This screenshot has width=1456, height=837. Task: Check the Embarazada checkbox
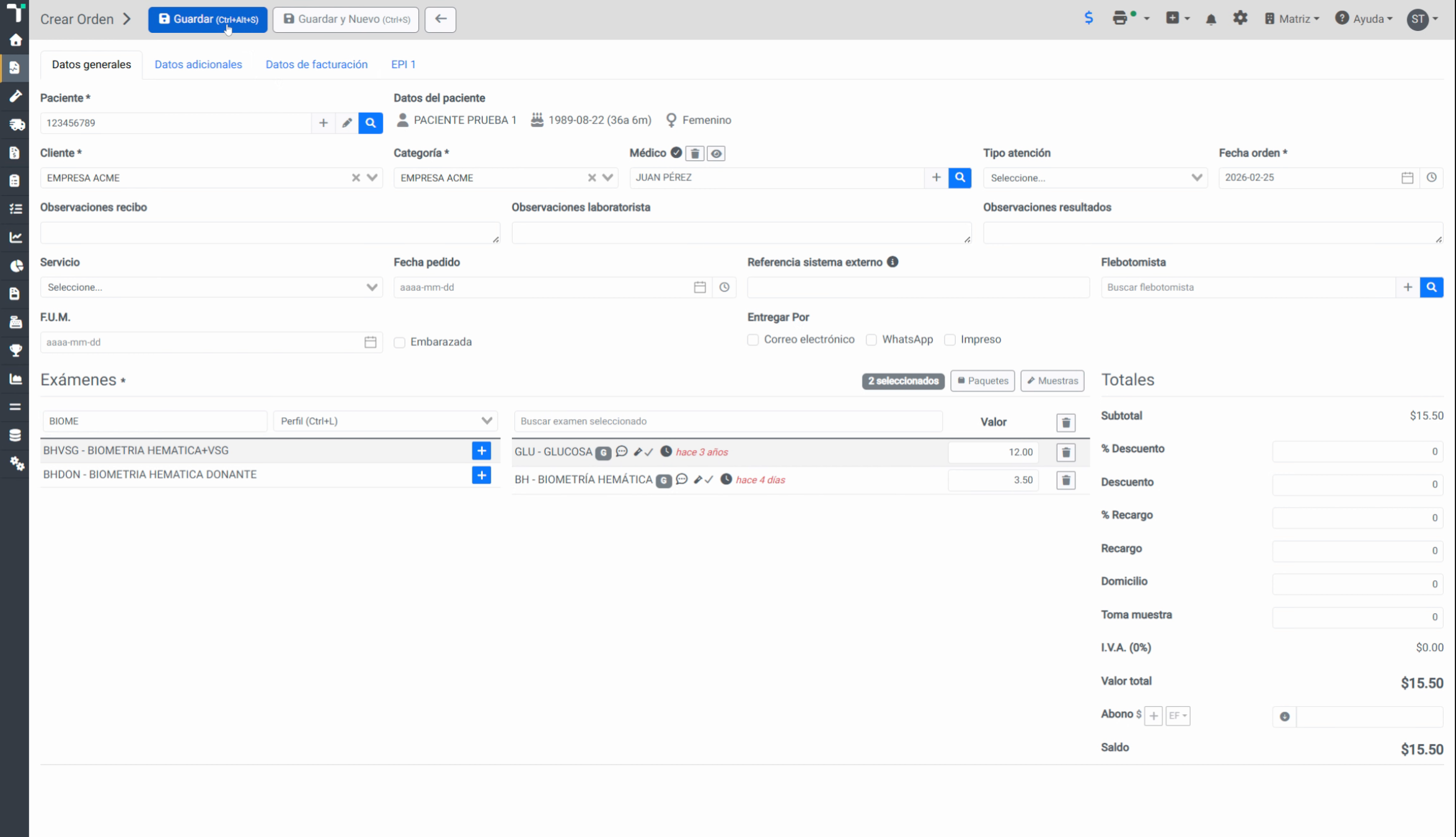point(400,342)
